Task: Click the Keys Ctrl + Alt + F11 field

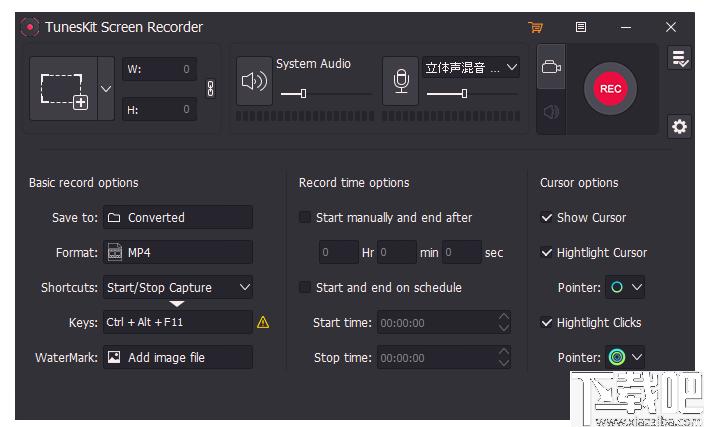Action: coord(178,323)
